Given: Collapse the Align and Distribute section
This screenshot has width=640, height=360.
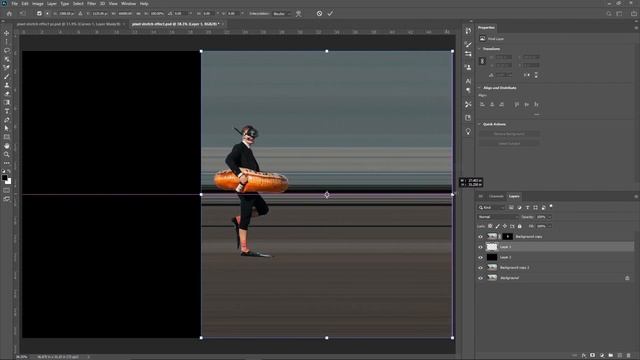Looking at the screenshot, I should 479,88.
